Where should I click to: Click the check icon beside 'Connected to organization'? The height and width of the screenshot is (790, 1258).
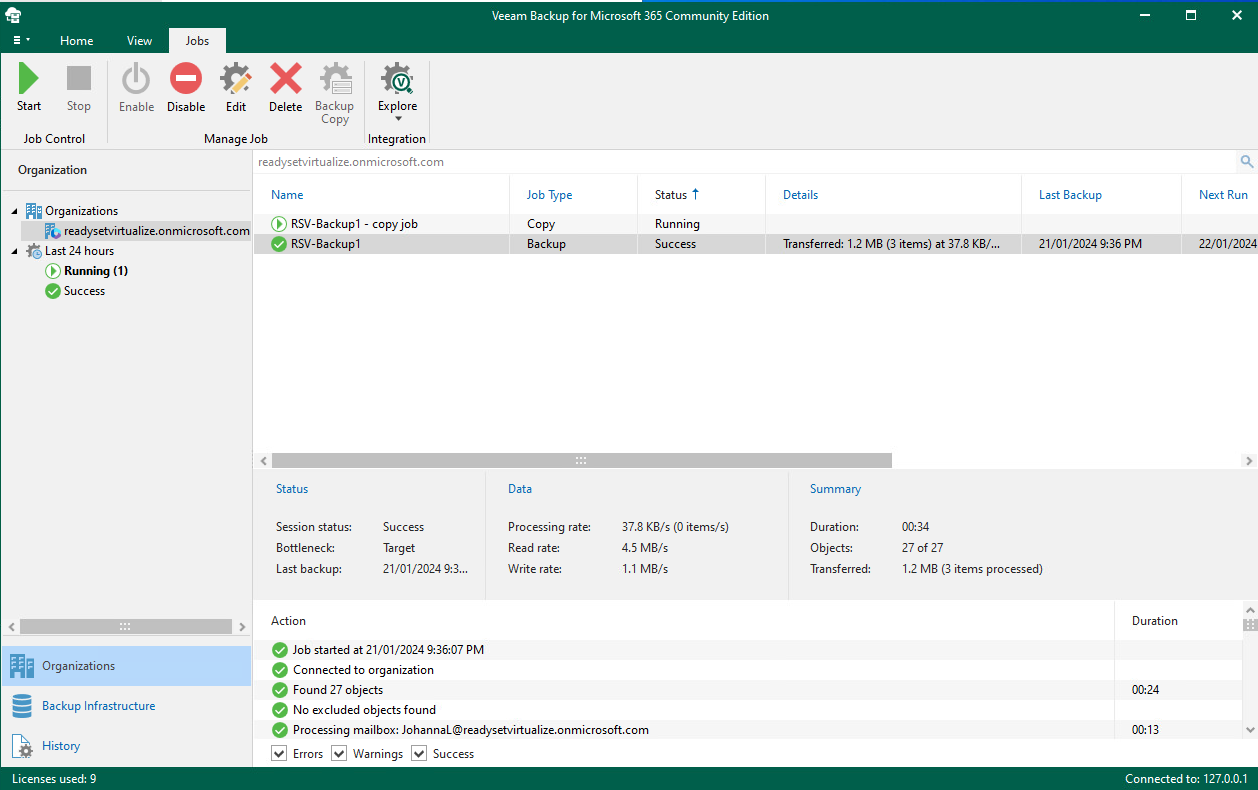coord(280,670)
